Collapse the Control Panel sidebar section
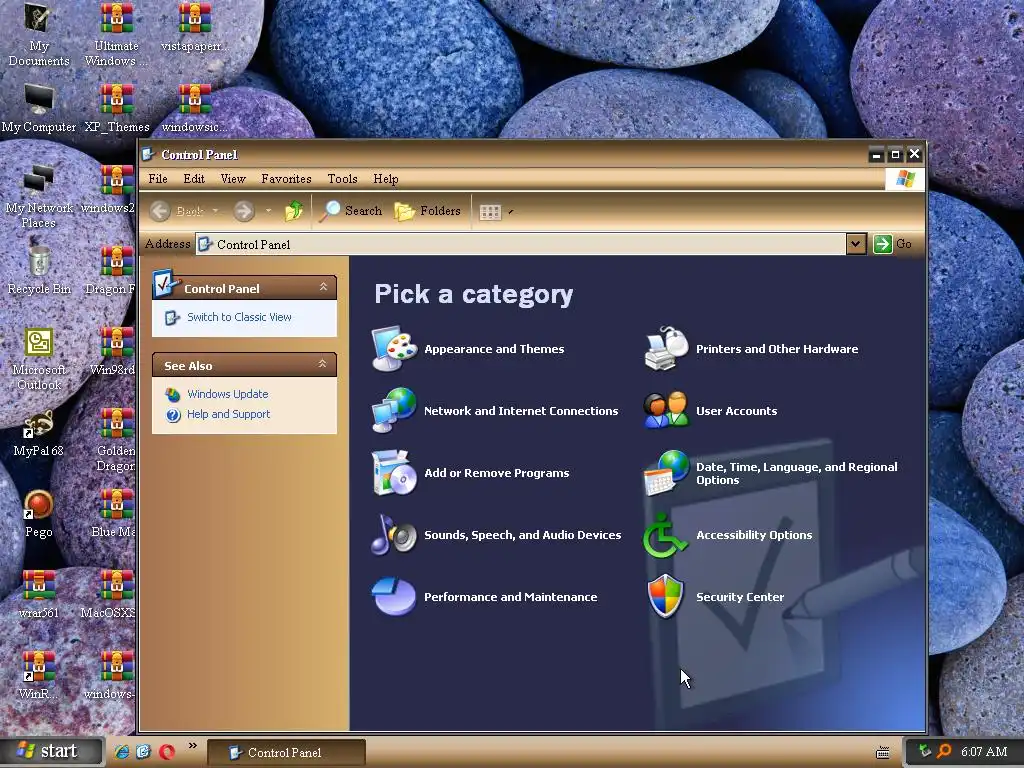Screen dimensions: 1024x768 323,287
